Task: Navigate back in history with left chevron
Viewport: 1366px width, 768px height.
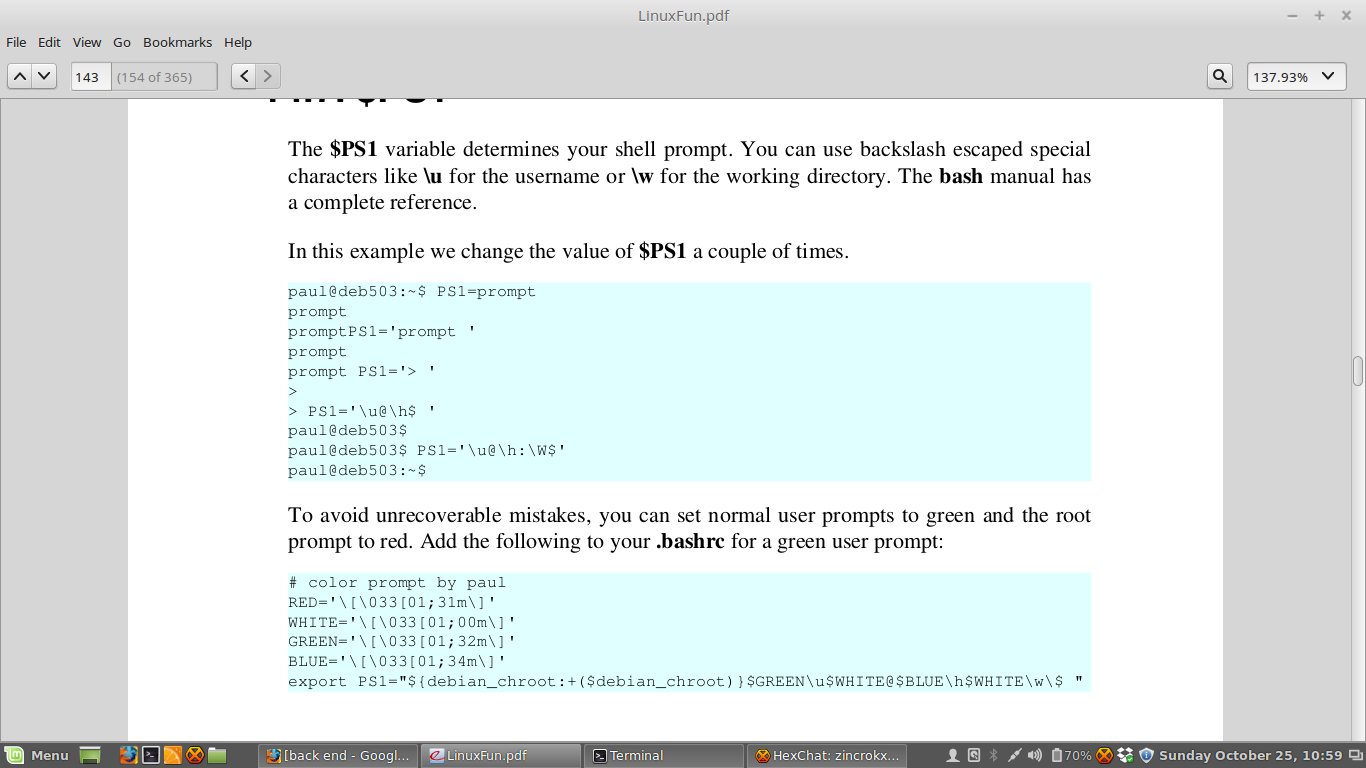Action: 244,76
